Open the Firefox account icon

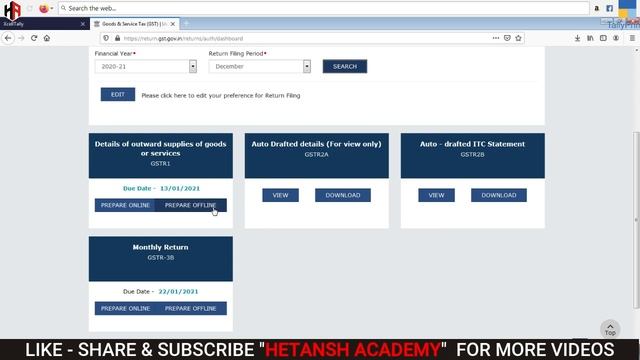pyautogui.click(x=616, y=38)
